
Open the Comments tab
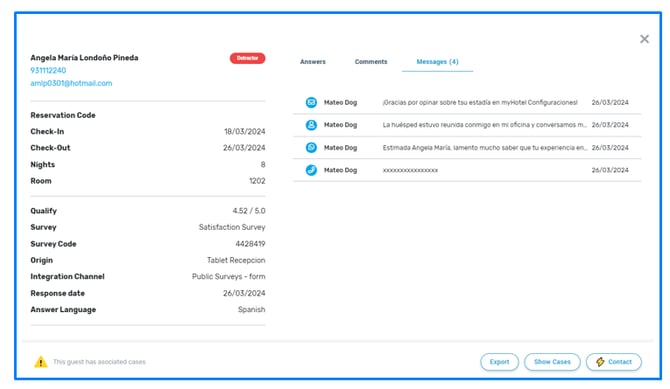click(371, 62)
